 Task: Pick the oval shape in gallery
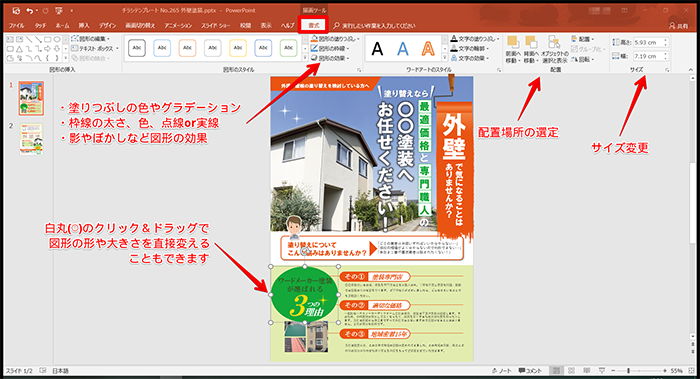(x=57, y=39)
